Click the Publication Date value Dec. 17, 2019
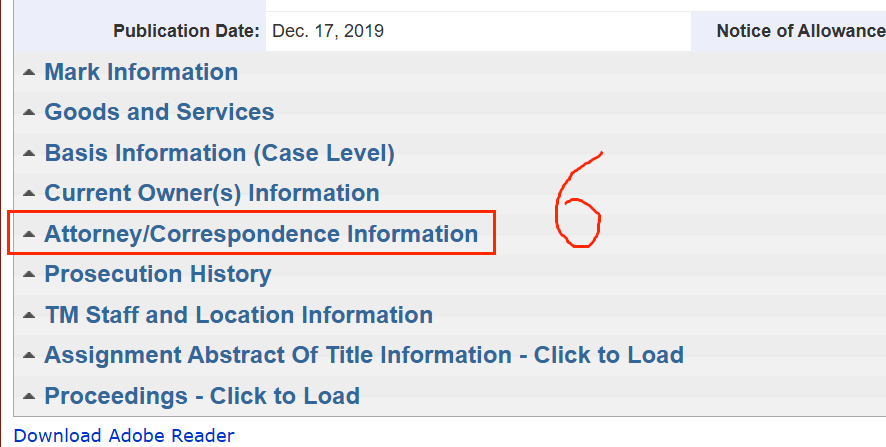Viewport: 886px width, 447px height. (328, 31)
